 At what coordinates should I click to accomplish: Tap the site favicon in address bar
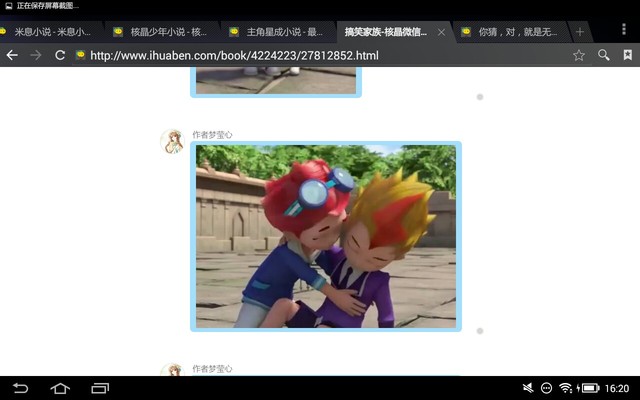[80, 55]
